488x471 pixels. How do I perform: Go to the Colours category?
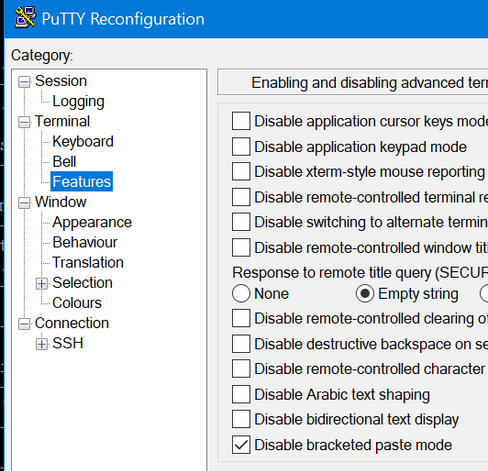click(77, 303)
